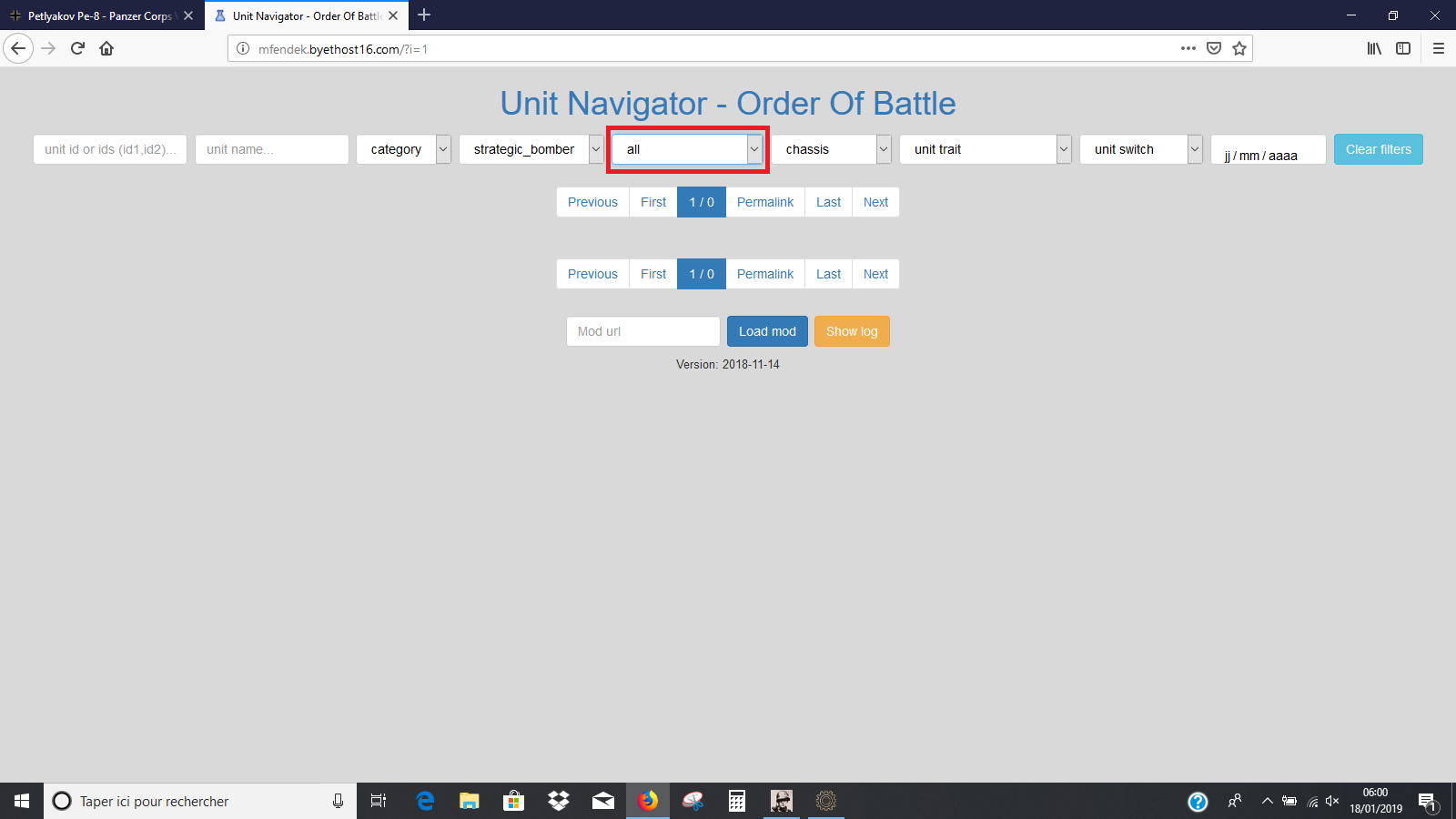This screenshot has width=1456, height=819.
Task: Launch Dropbox from the taskbar
Action: pos(558,801)
